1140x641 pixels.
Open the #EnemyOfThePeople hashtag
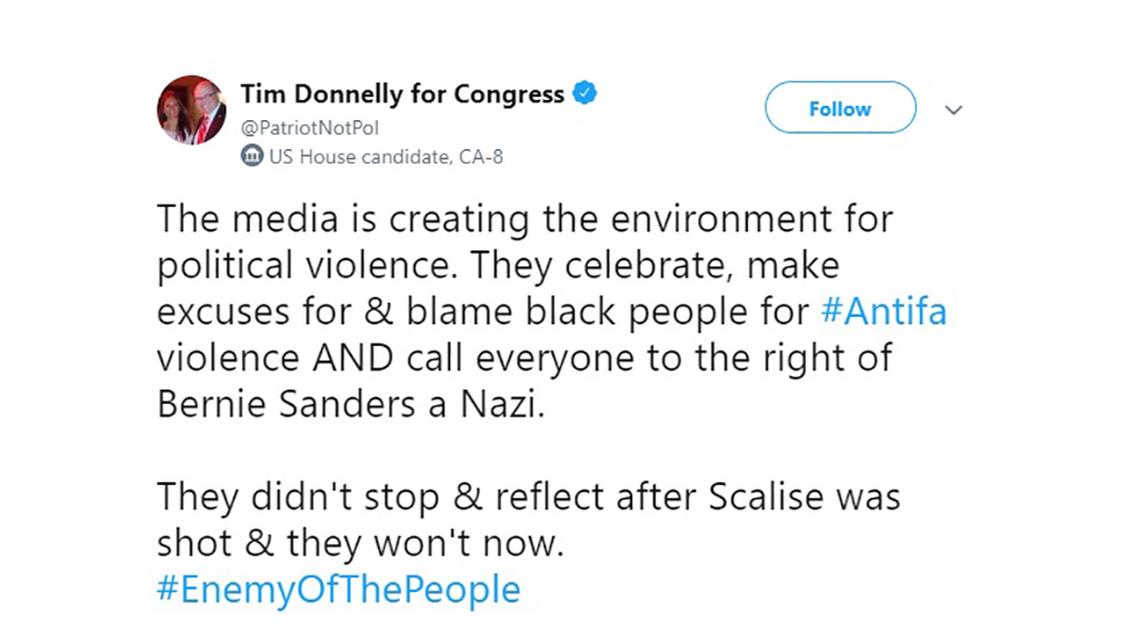tap(337, 589)
